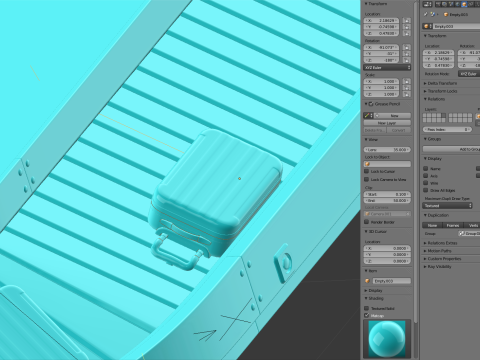This screenshot has width=480, height=360.
Task: Click the scene icon in the properties breadcrumb
Action: point(433,14)
